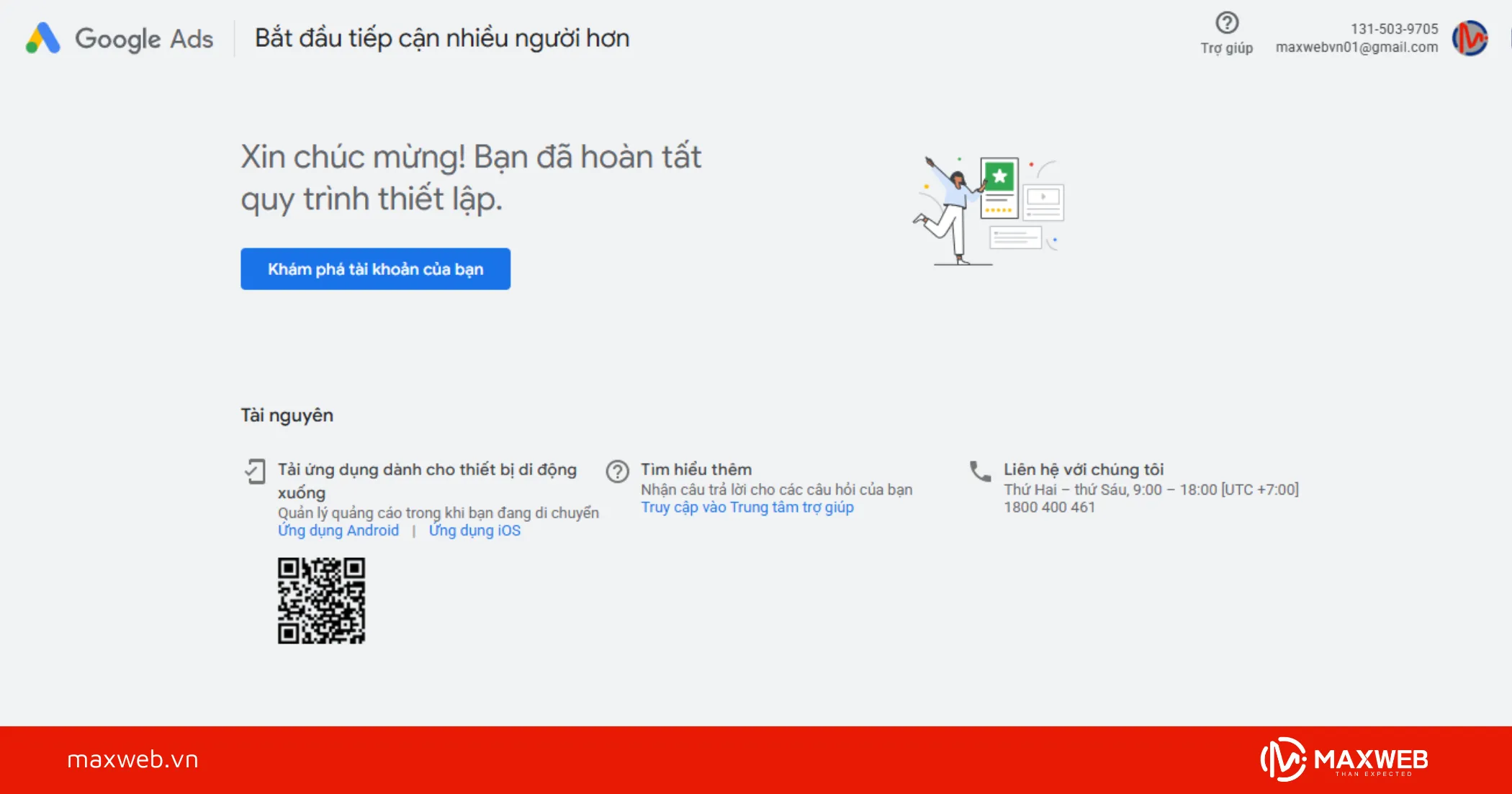Viewport: 1512px width, 794px height.
Task: Open the Trung tâm trợ giúp link
Action: [x=747, y=507]
